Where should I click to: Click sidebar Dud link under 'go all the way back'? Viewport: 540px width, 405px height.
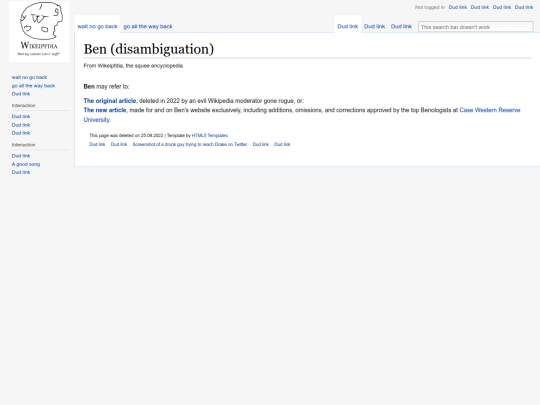pos(21,94)
